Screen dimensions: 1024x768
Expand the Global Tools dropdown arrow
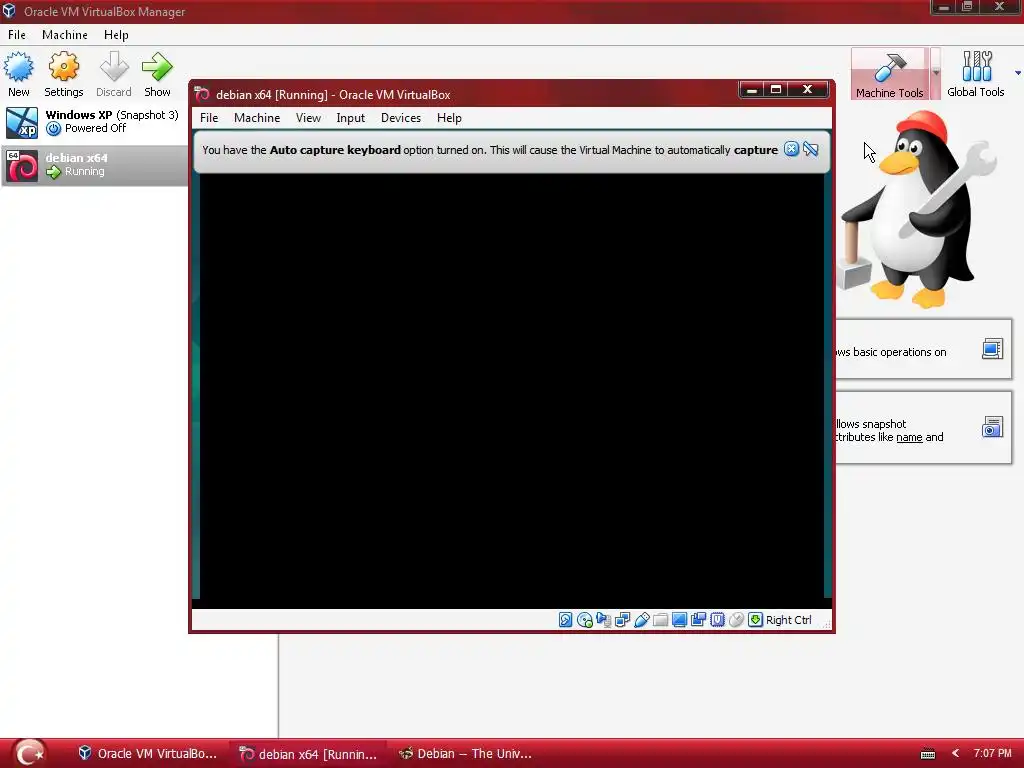(1017, 73)
